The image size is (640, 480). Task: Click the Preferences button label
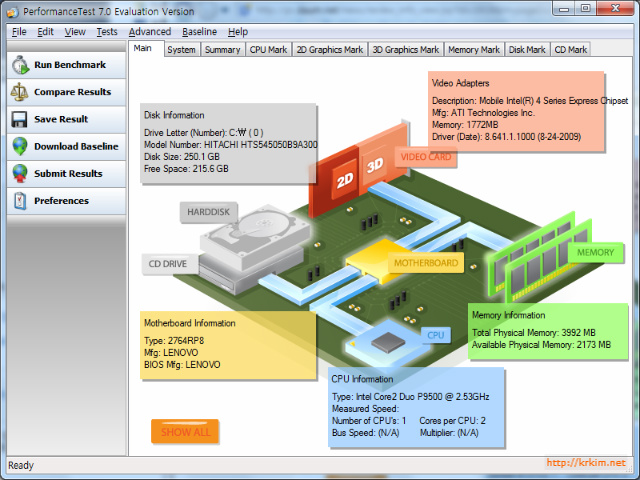coord(61,201)
